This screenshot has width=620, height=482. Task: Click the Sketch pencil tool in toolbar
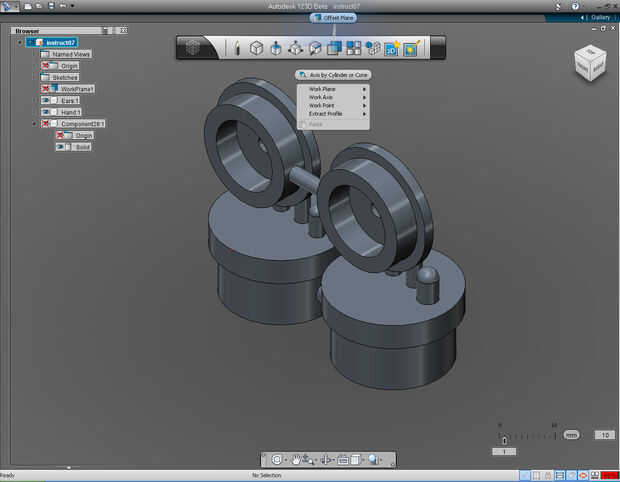coord(237,47)
